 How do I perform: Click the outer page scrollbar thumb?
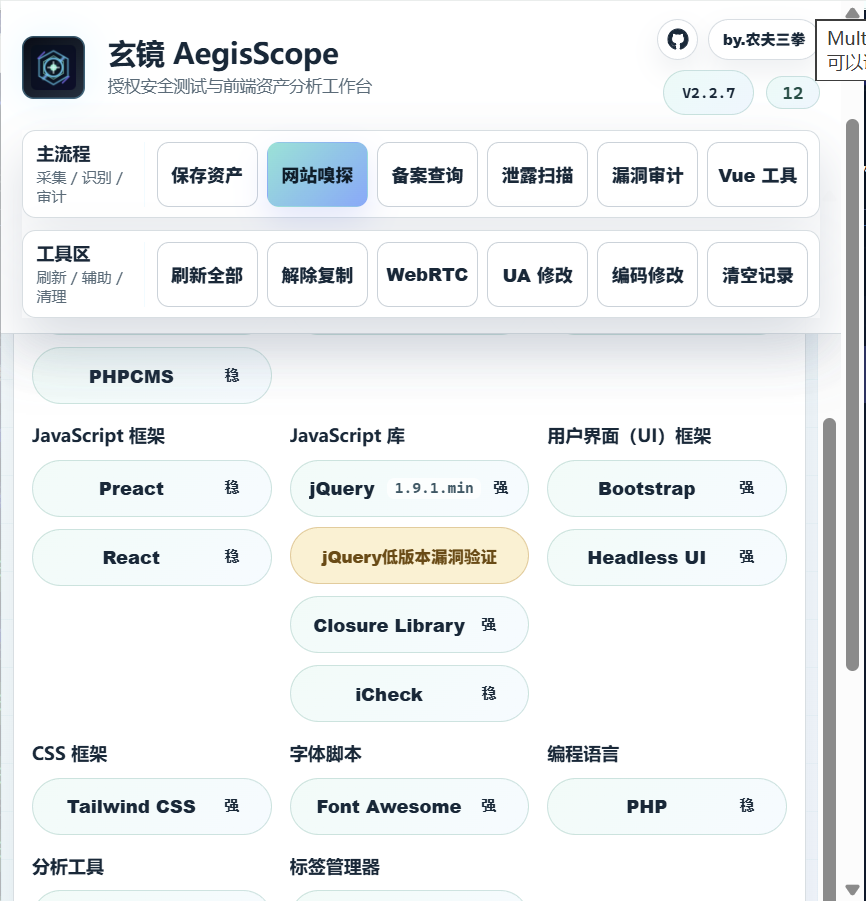[852, 394]
